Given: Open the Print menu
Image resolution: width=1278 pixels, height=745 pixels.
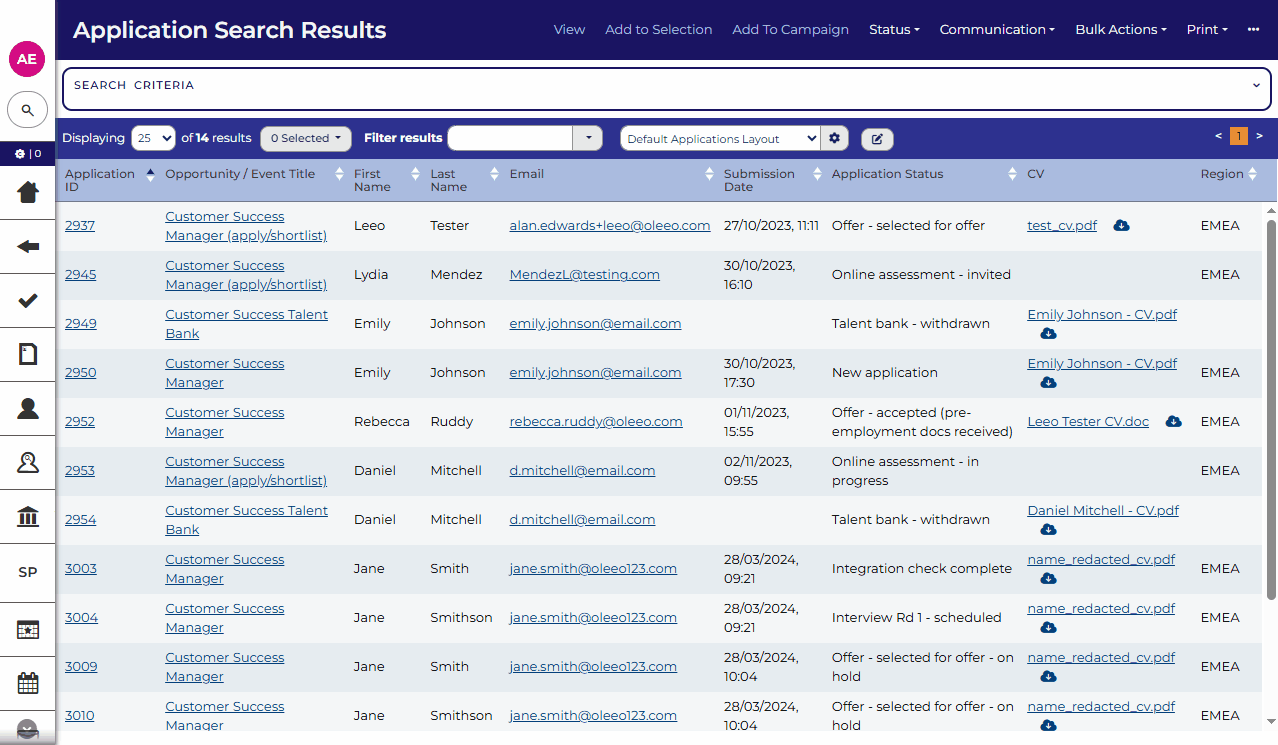Looking at the screenshot, I should [1207, 29].
